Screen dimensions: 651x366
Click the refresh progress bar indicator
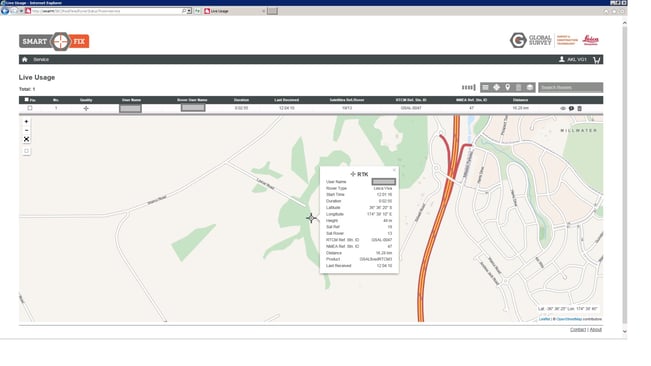pos(469,87)
